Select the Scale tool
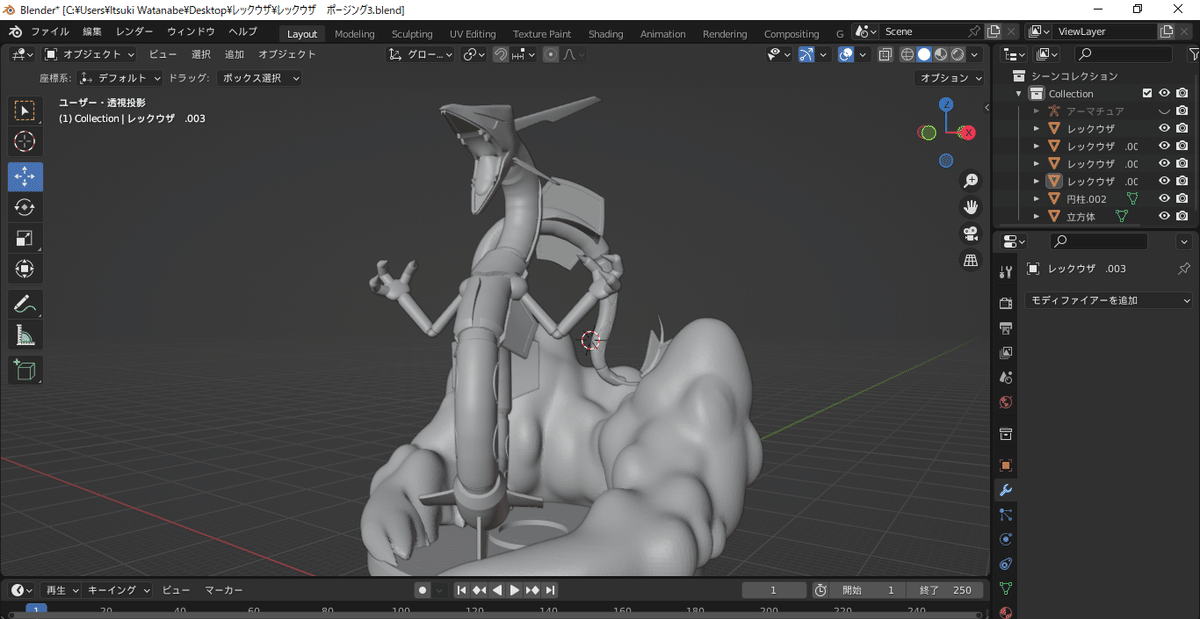The height and width of the screenshot is (619, 1200). click(25, 238)
